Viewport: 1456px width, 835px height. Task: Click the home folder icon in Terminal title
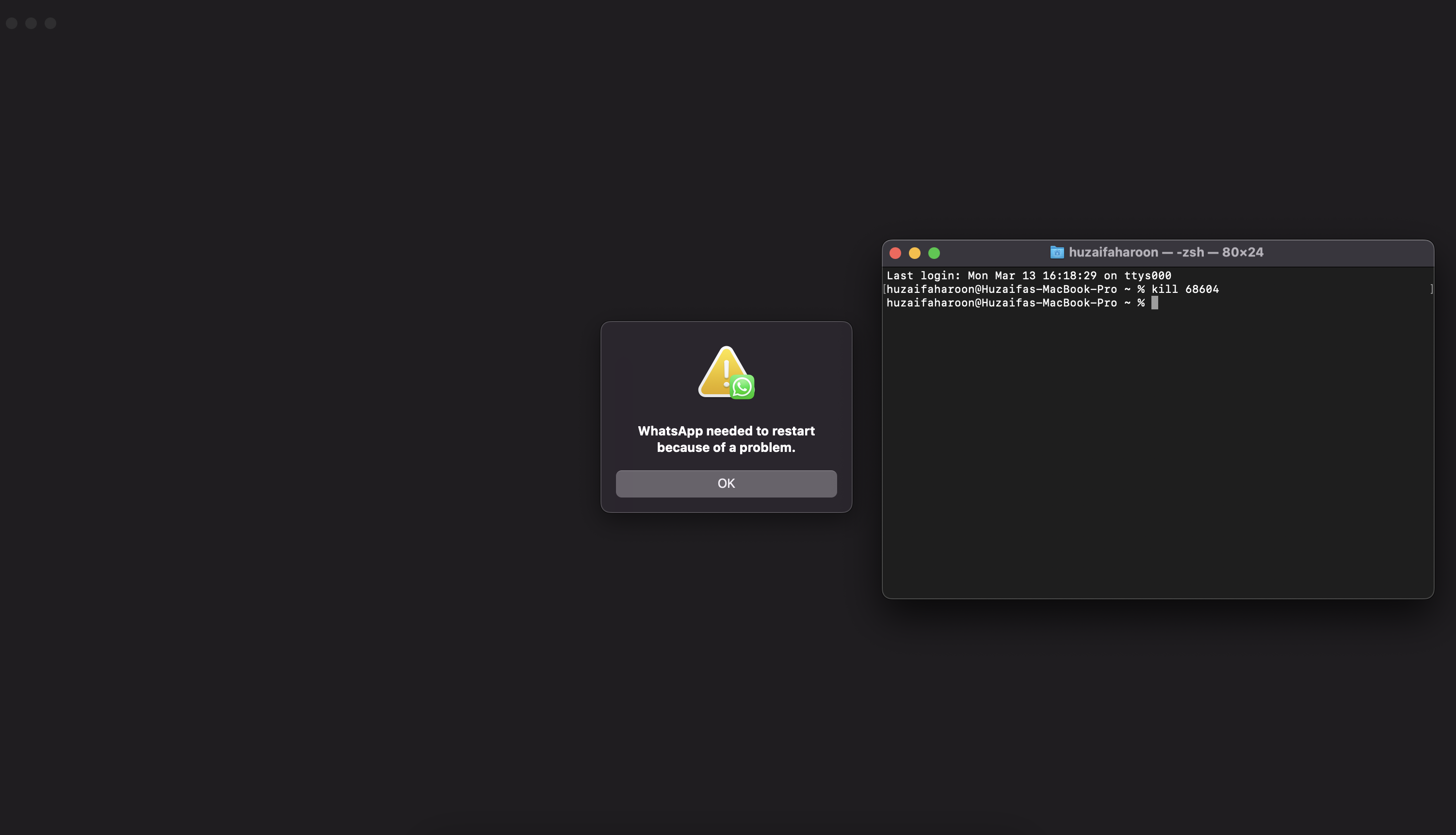1056,252
